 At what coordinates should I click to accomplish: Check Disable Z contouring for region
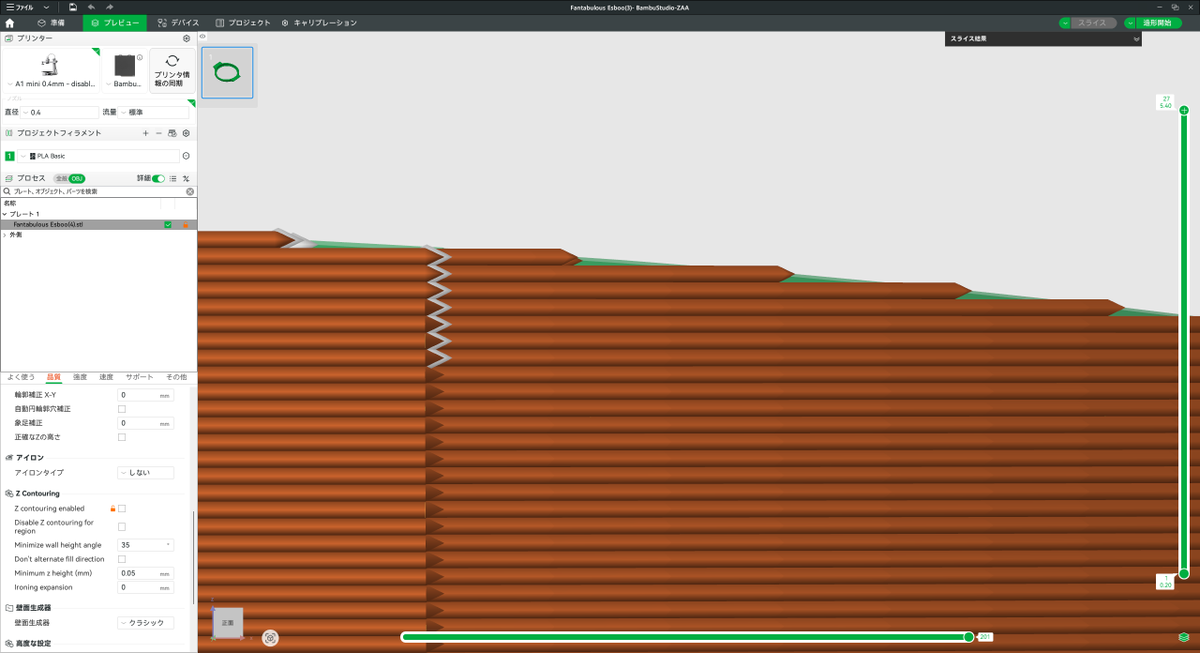click(x=122, y=526)
